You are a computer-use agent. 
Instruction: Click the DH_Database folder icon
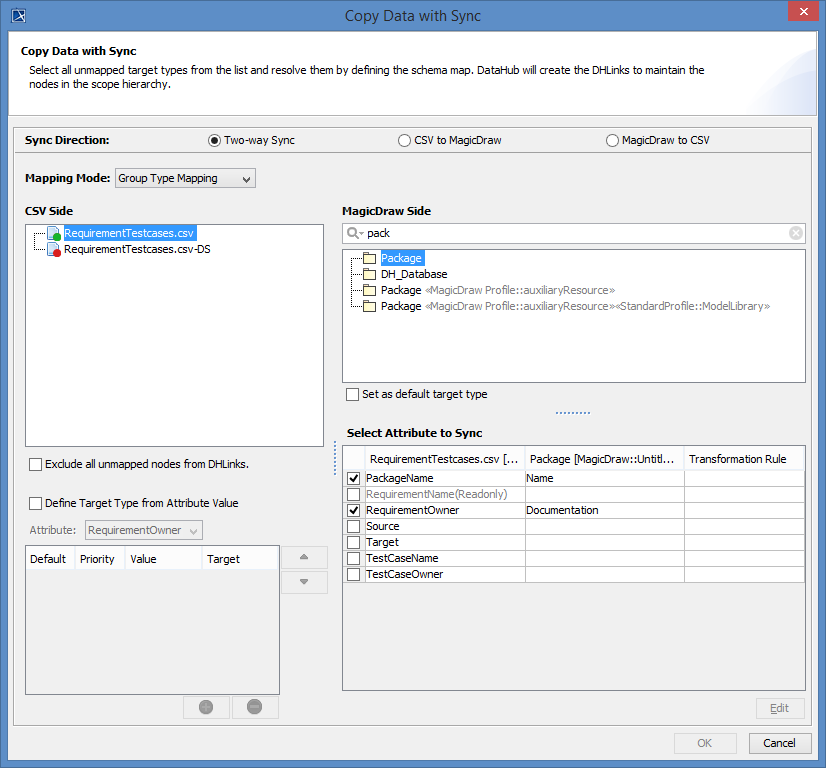[370, 274]
